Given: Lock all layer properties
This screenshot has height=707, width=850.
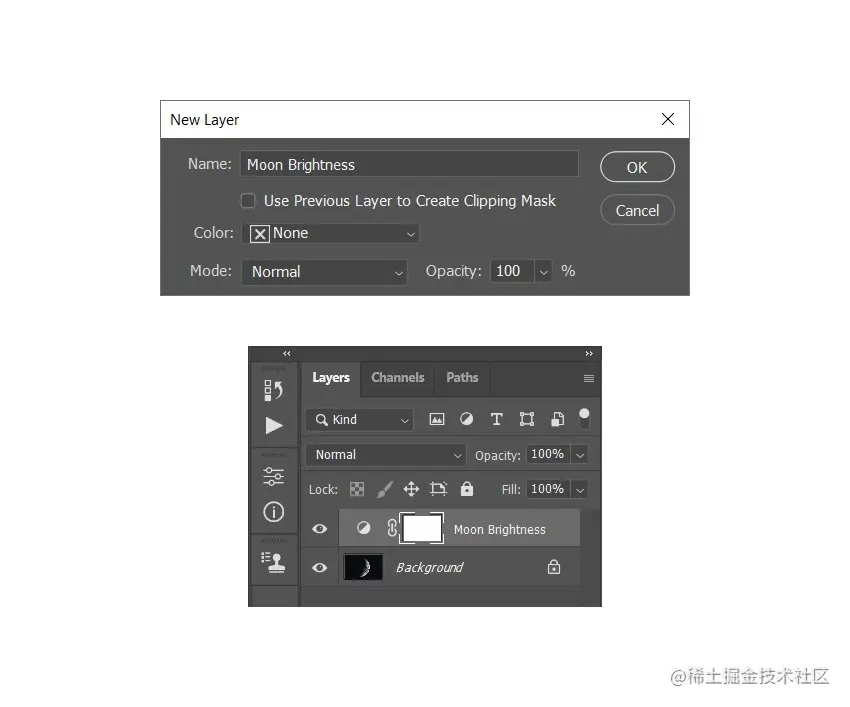Looking at the screenshot, I should (x=465, y=489).
